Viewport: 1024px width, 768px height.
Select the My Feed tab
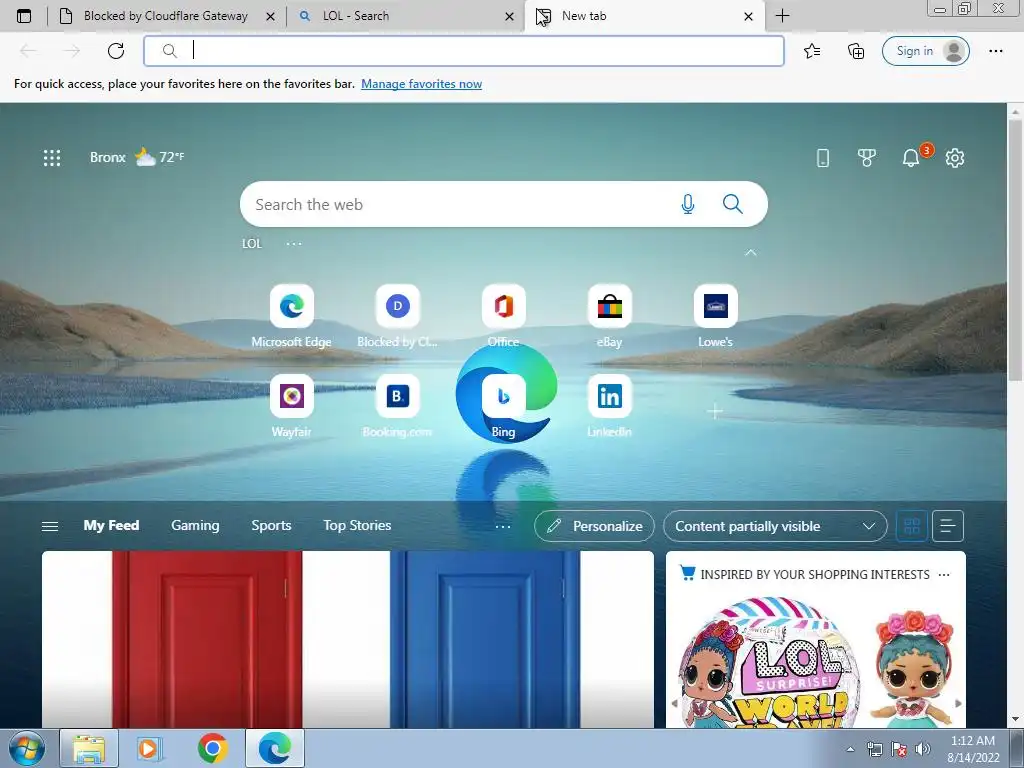[111, 525]
